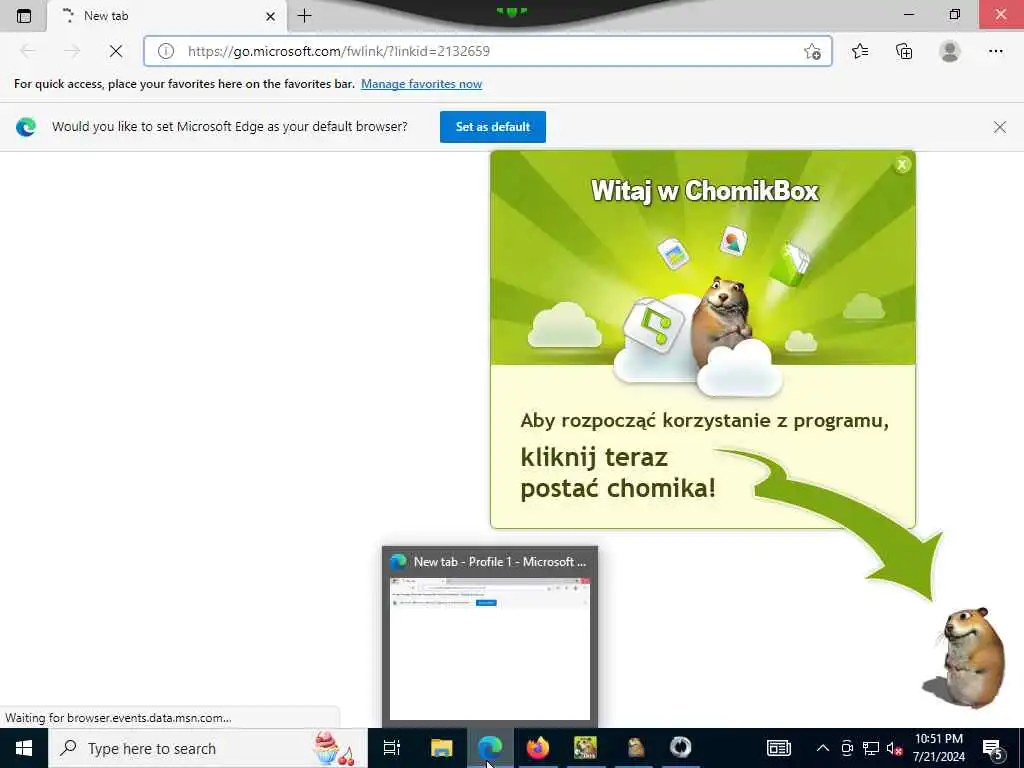This screenshot has height=768, width=1024.
Task: Select the Edge window preview thumbnail
Action: [490, 648]
